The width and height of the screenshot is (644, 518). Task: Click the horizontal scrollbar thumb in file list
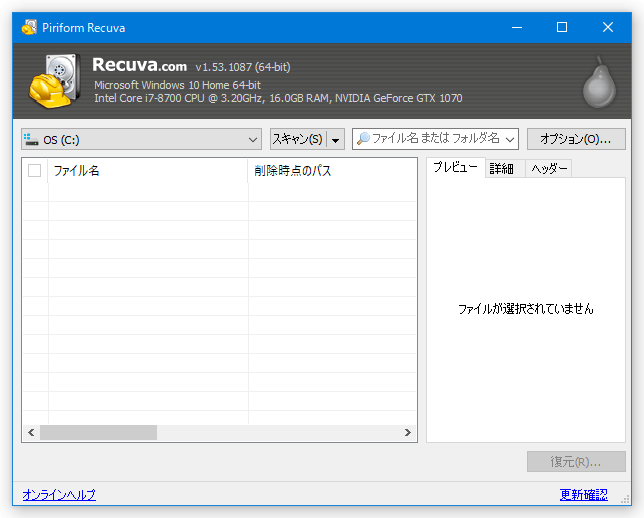coord(99,433)
